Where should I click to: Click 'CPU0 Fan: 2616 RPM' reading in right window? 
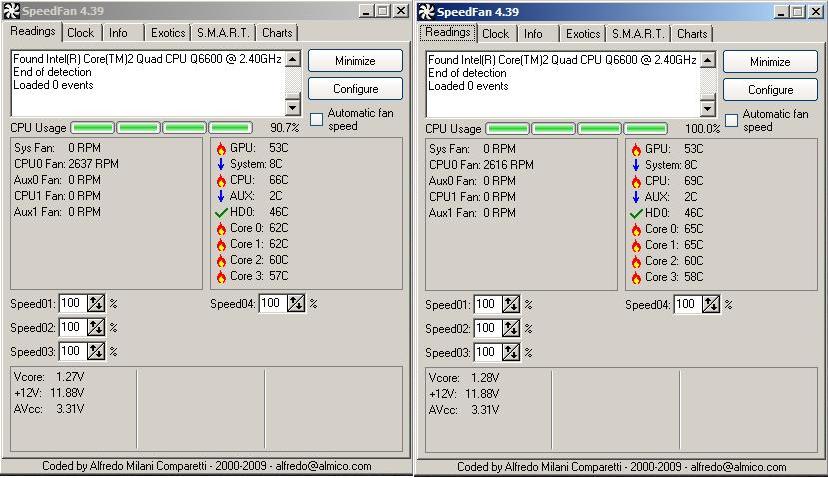coord(482,165)
